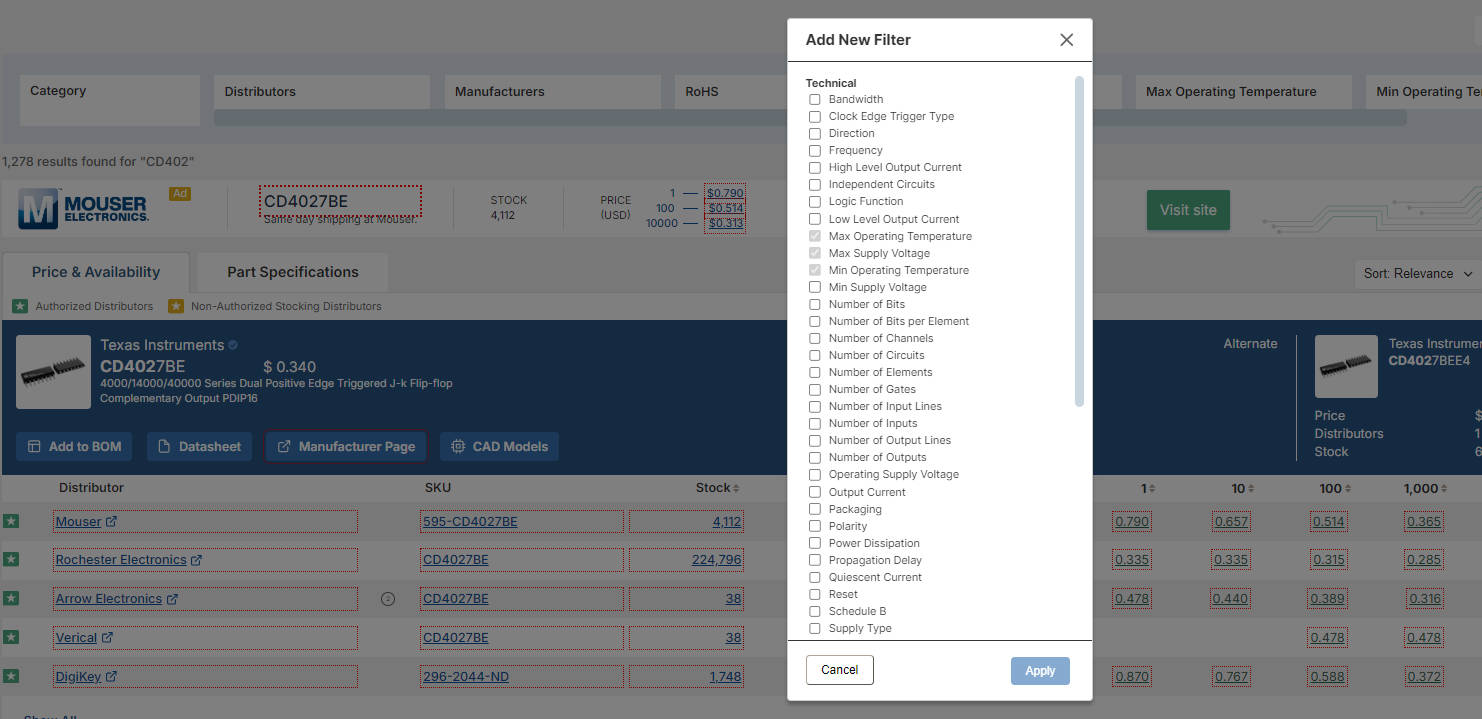This screenshot has height=719, width=1482.
Task: Click the Texas Instruments verified badge
Action: click(x=235, y=344)
